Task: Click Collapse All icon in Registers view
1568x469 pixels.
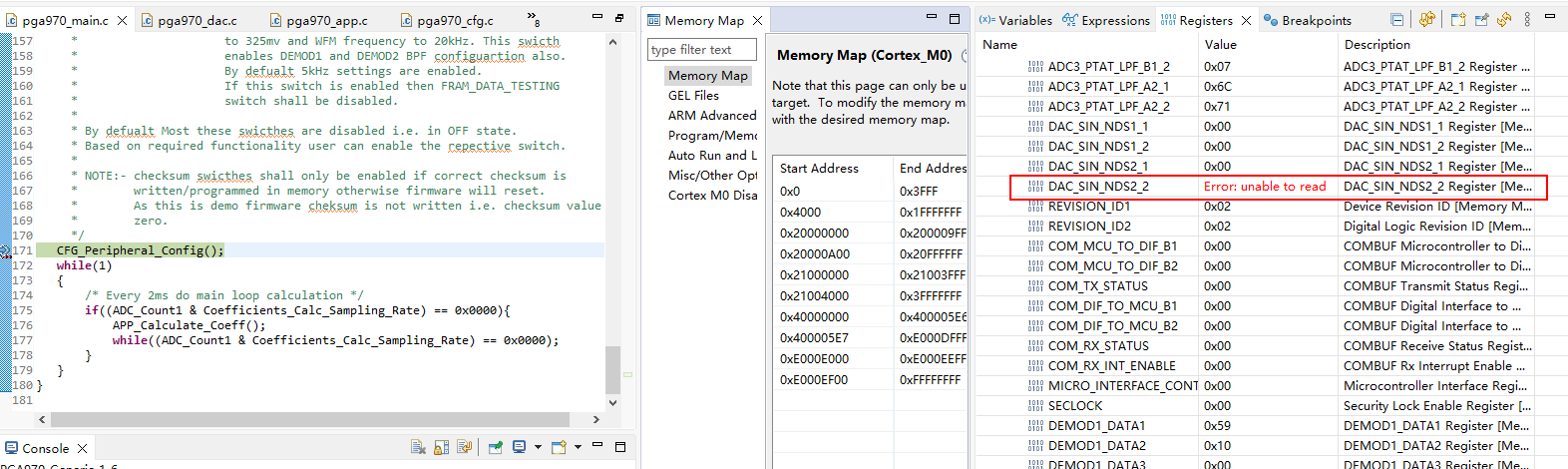Action: (x=1397, y=20)
